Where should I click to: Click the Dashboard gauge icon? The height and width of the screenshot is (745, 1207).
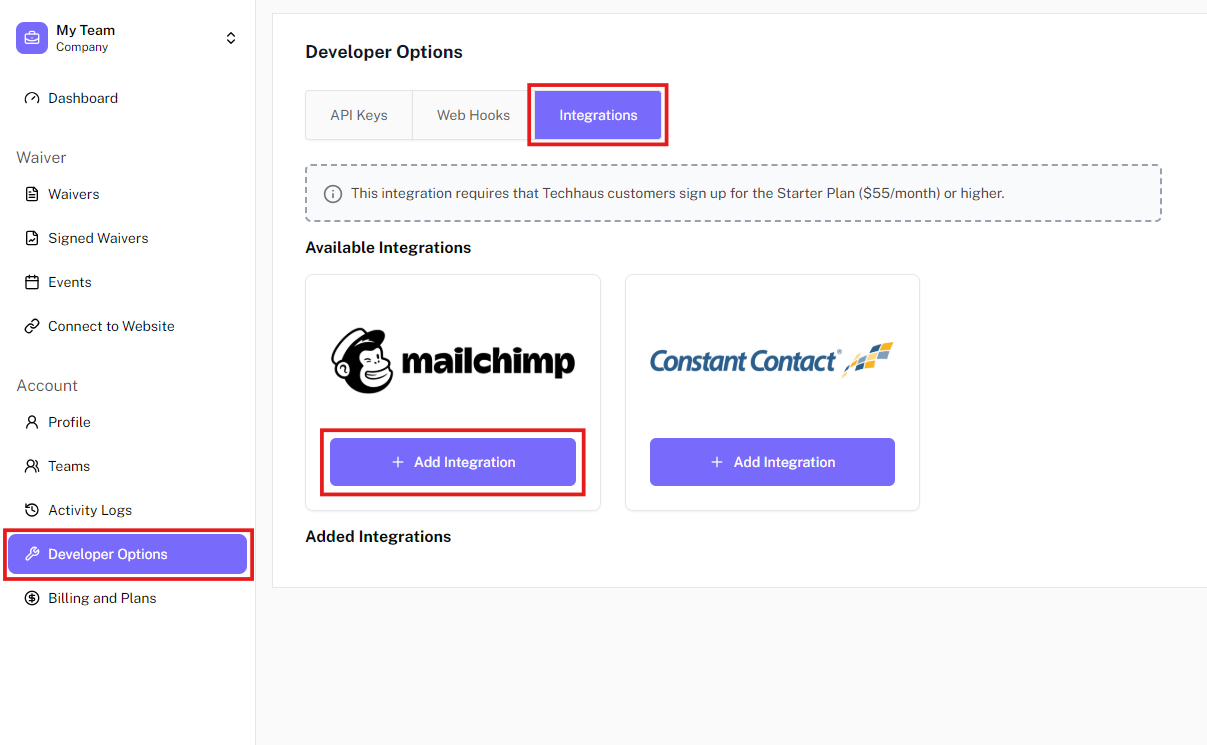pos(32,98)
